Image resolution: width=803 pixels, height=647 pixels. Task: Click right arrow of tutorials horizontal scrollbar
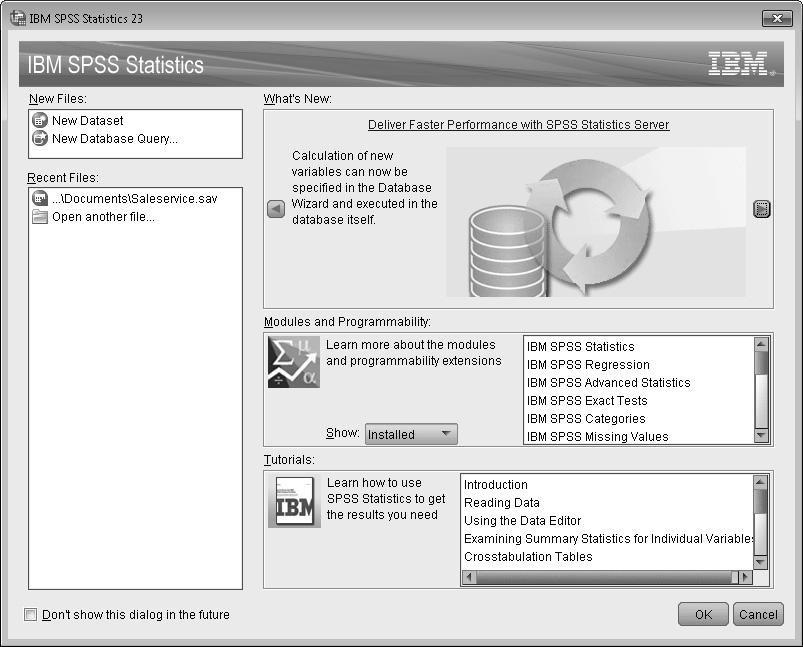pos(745,577)
